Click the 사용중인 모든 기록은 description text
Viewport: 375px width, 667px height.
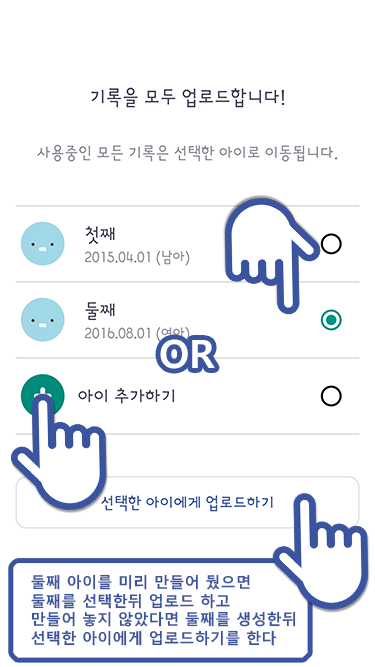pyautogui.click(x=188, y=152)
